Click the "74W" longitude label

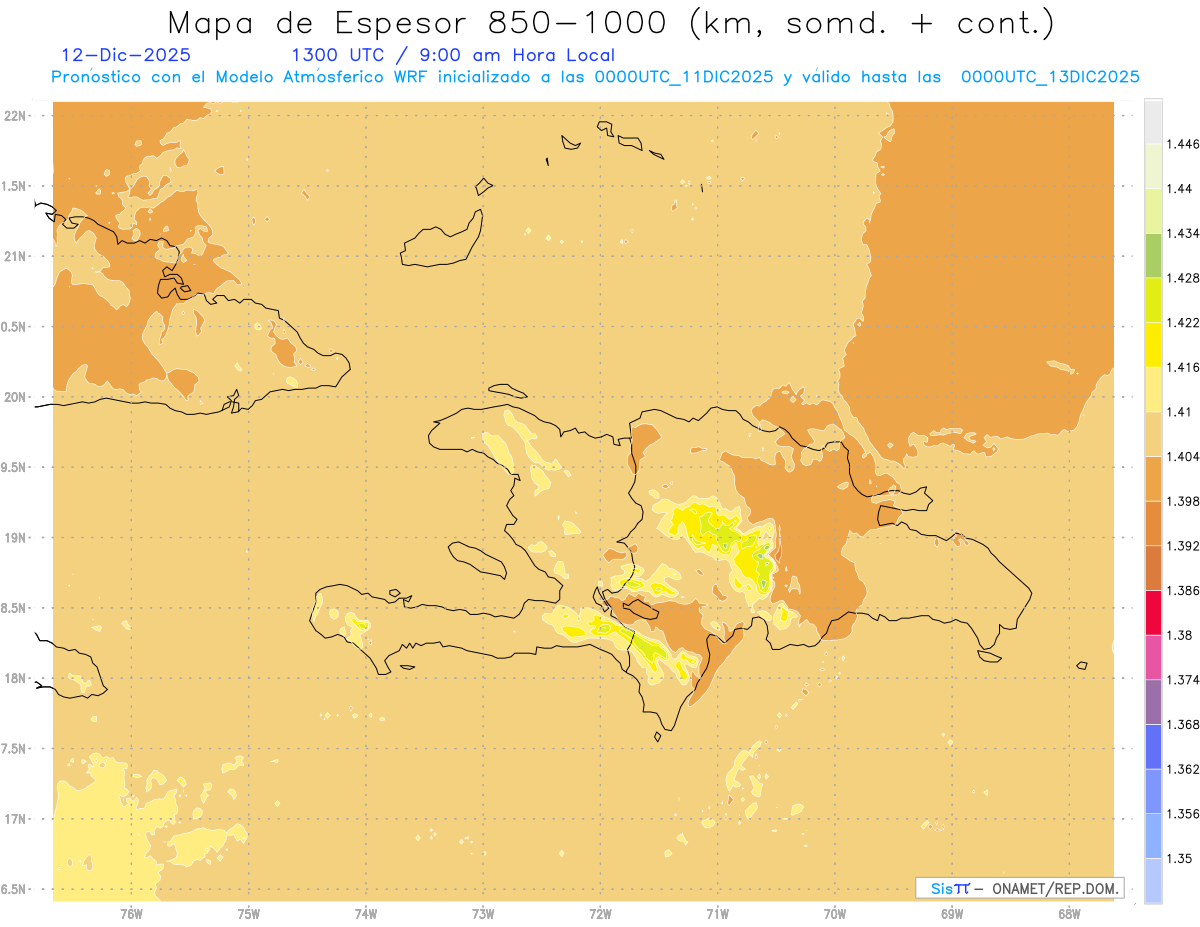[366, 913]
